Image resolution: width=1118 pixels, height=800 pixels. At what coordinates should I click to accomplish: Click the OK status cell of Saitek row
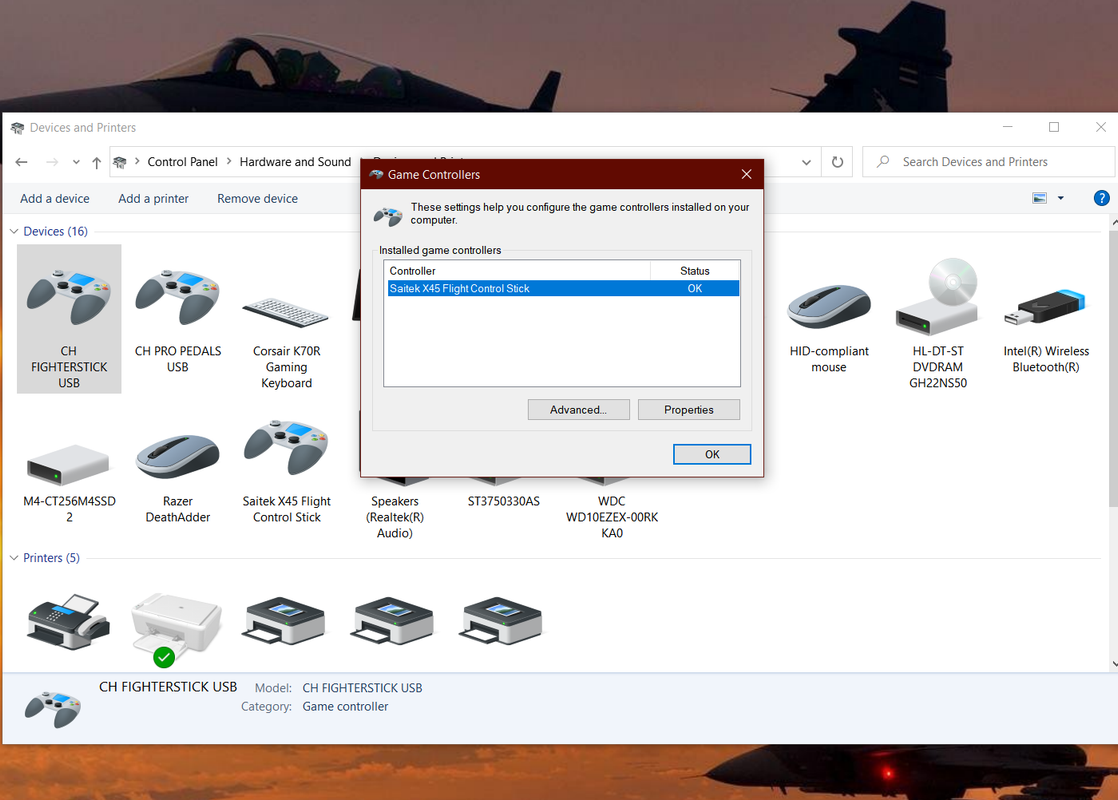pos(694,288)
